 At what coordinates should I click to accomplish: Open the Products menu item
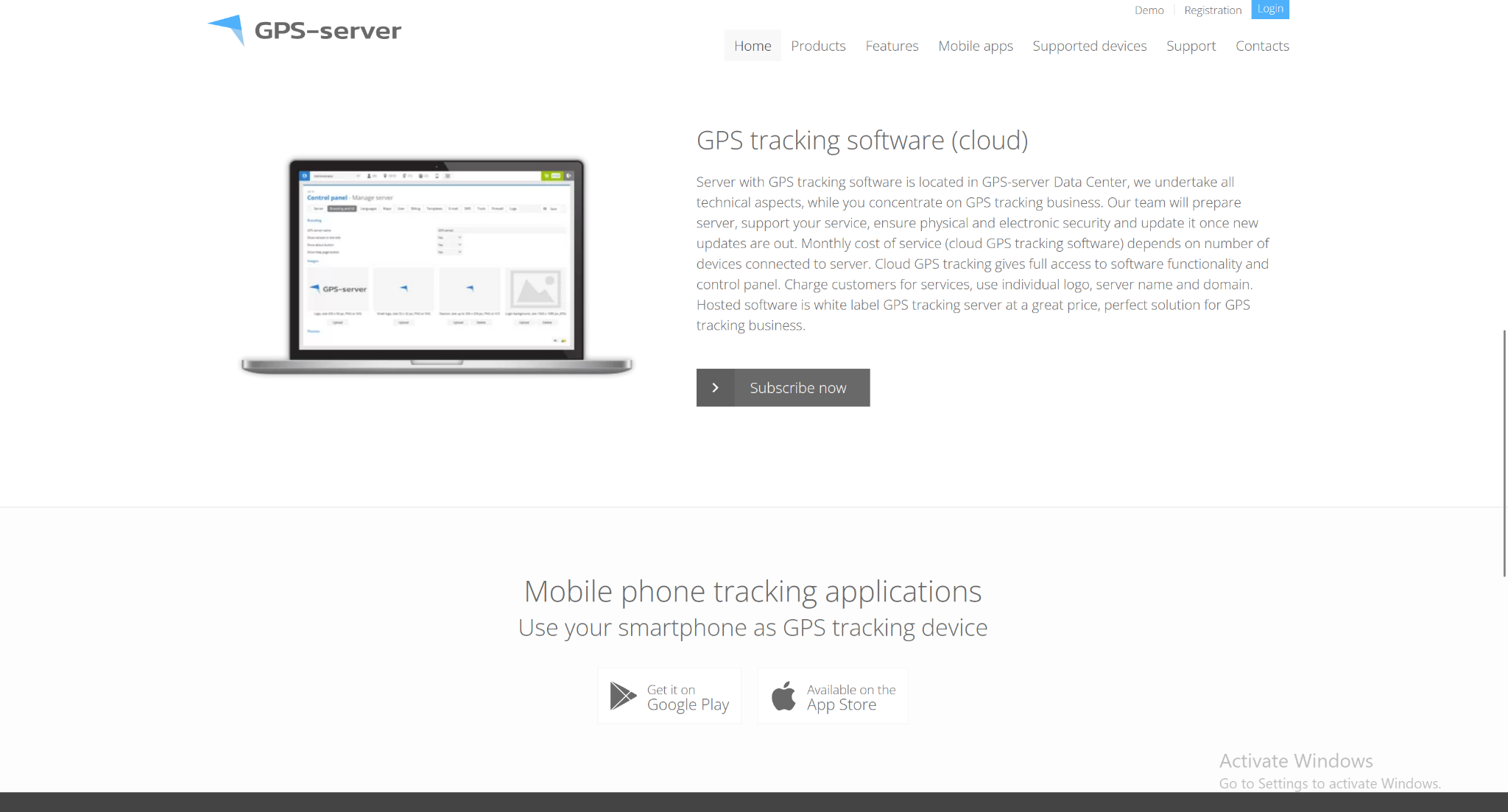[818, 46]
